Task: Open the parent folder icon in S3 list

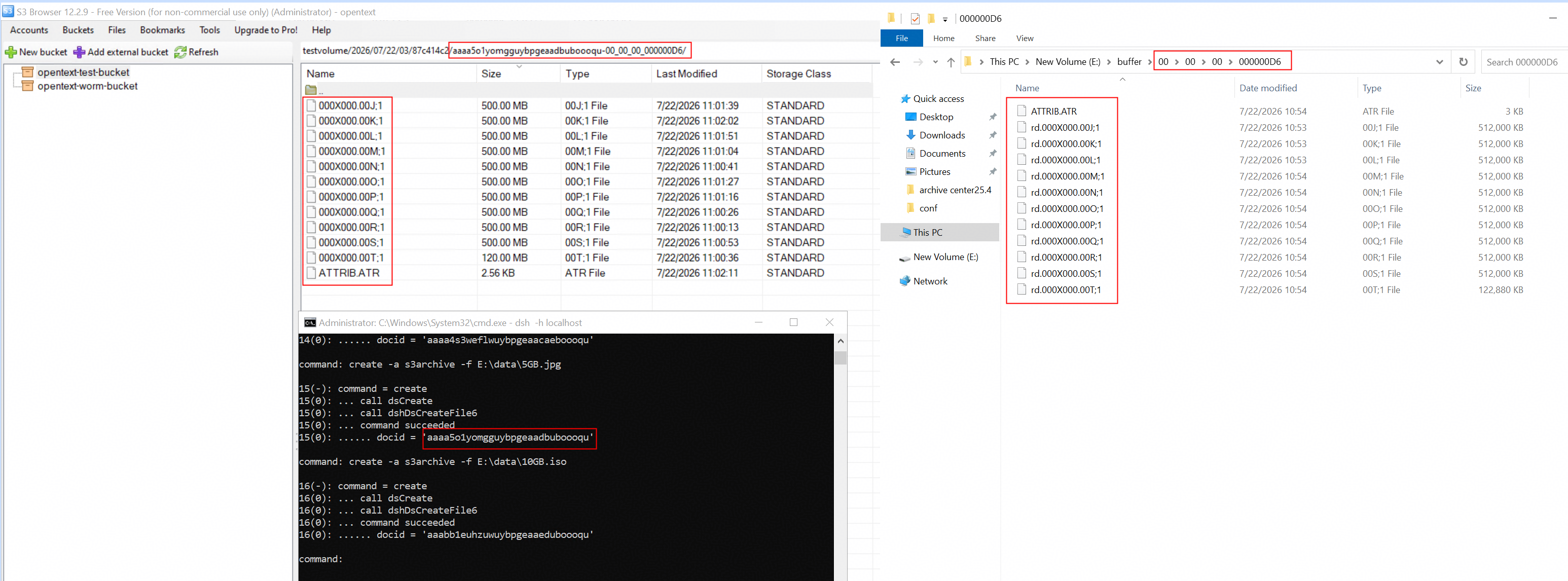Action: click(x=311, y=90)
